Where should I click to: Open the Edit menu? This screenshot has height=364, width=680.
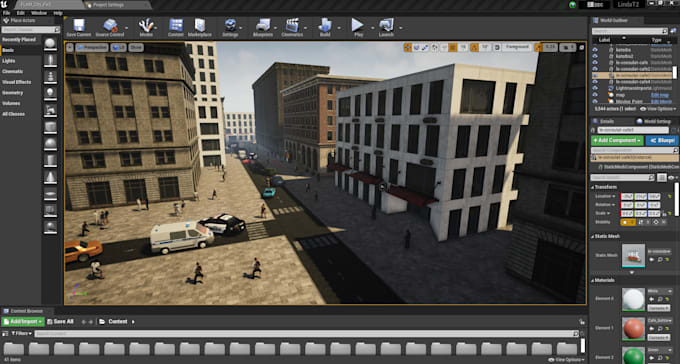pos(20,13)
